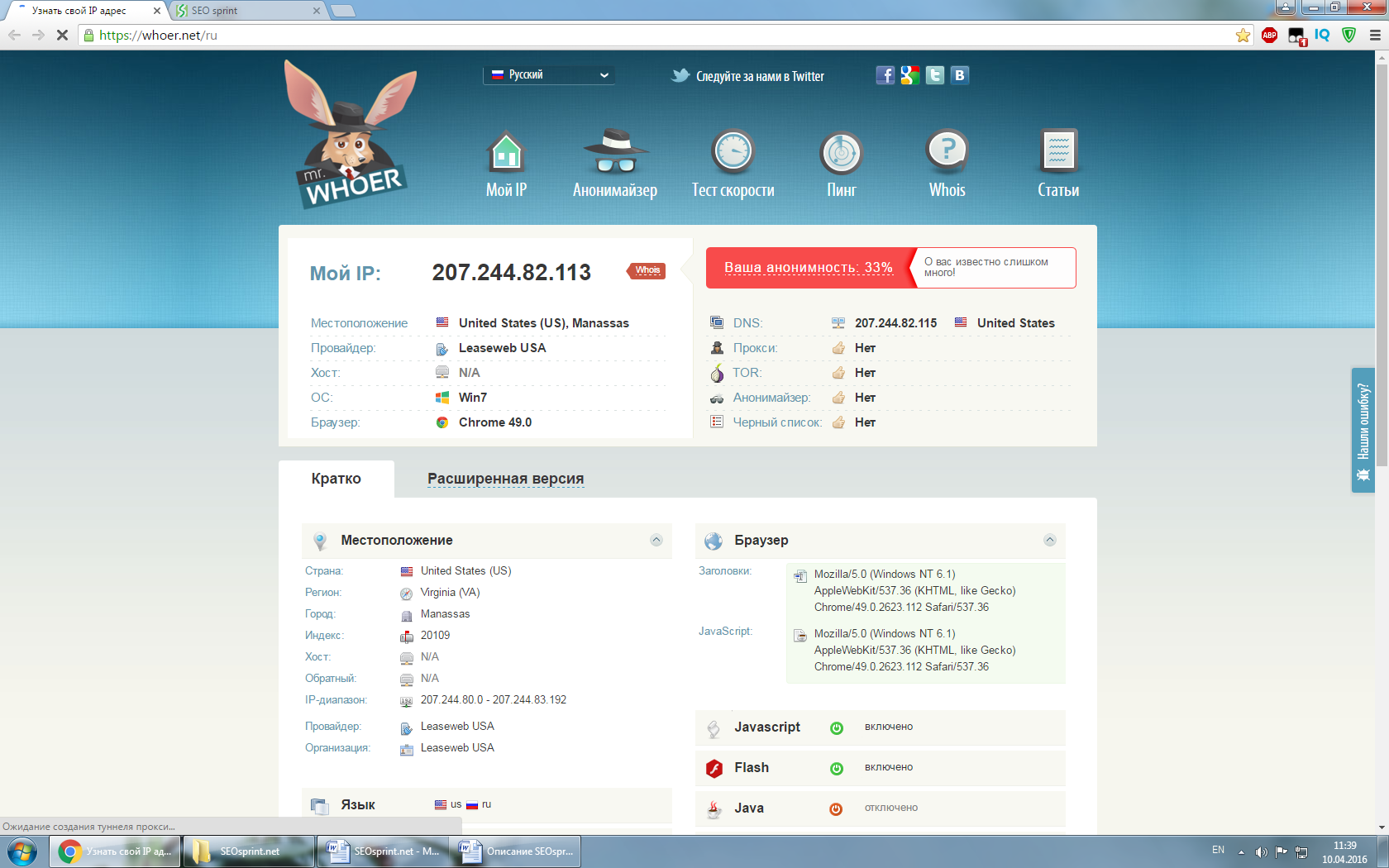Open the Whois question mark icon
1389x868 pixels.
tap(947, 151)
